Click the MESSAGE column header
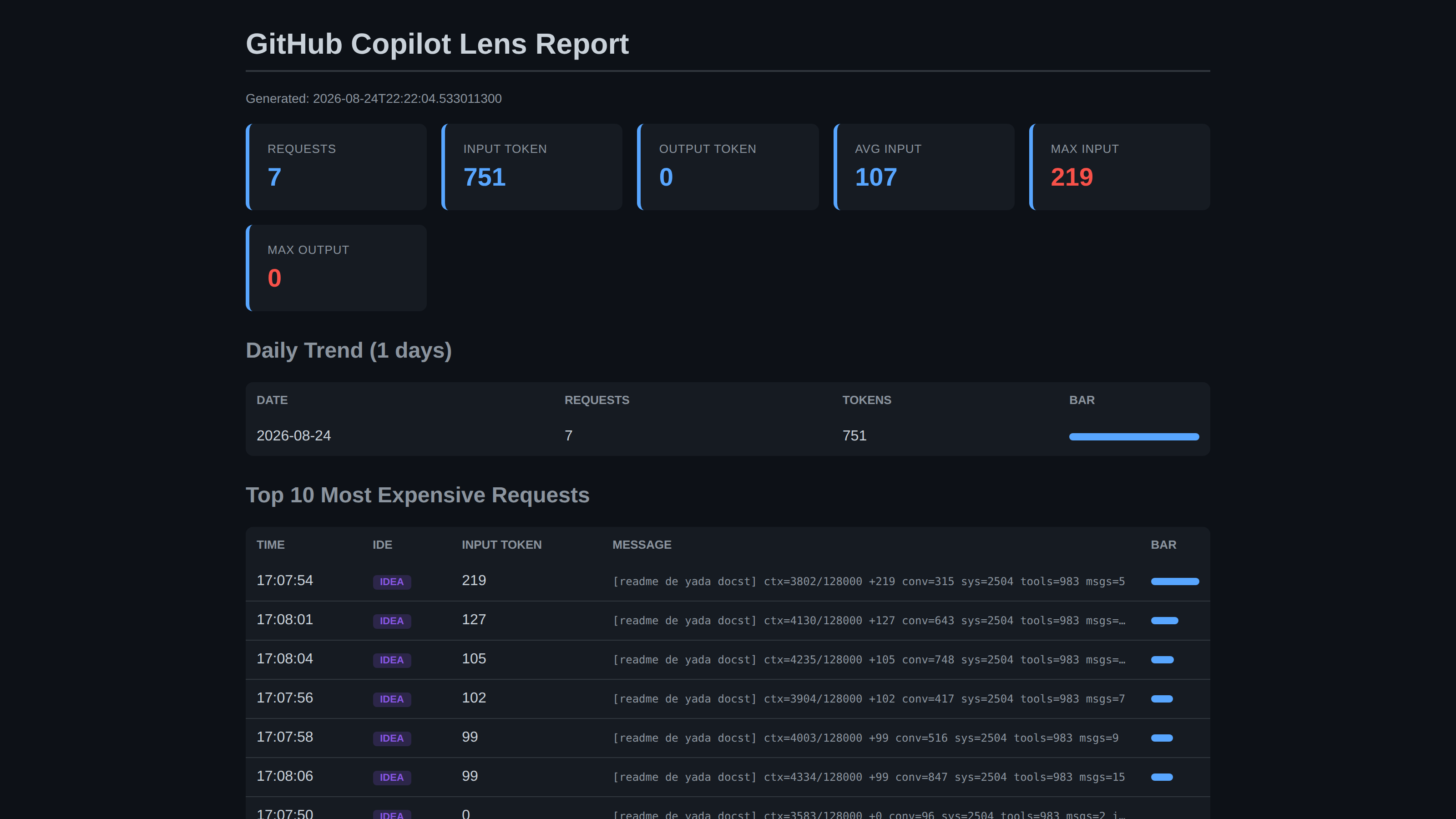 point(642,545)
